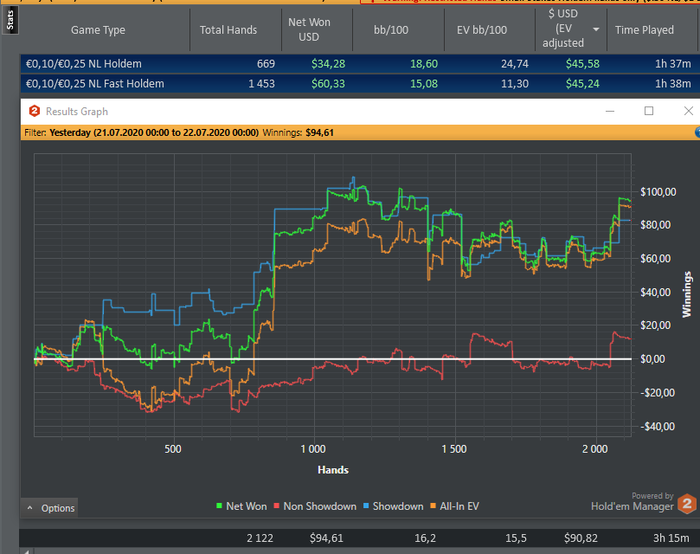This screenshot has width=700, height=554.
Task: Click the 1h 38m time played cell
Action: pyautogui.click(x=673, y=83)
